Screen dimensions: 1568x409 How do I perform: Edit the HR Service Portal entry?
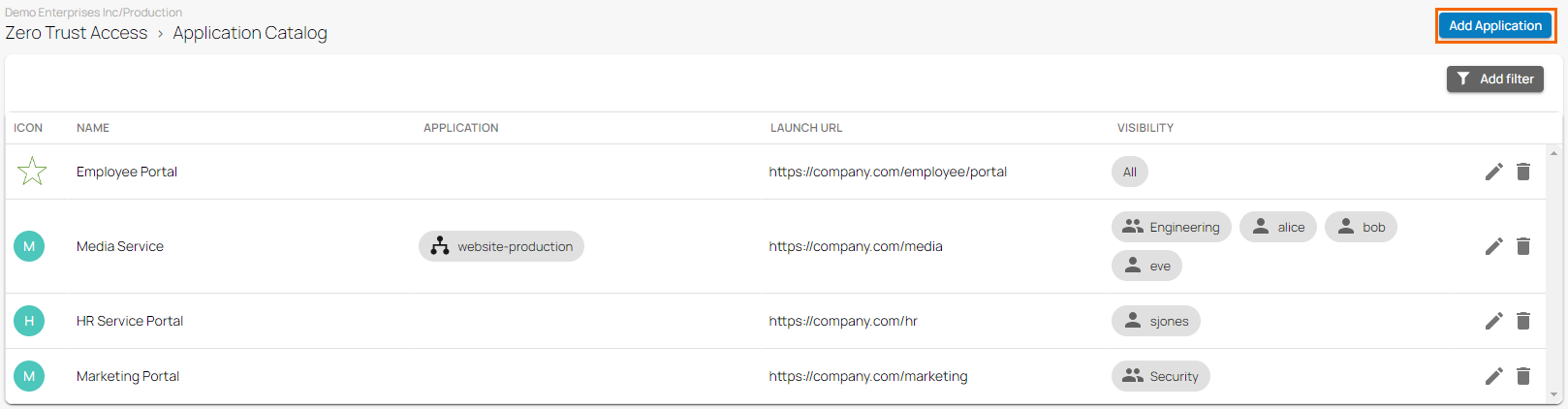[1493, 321]
